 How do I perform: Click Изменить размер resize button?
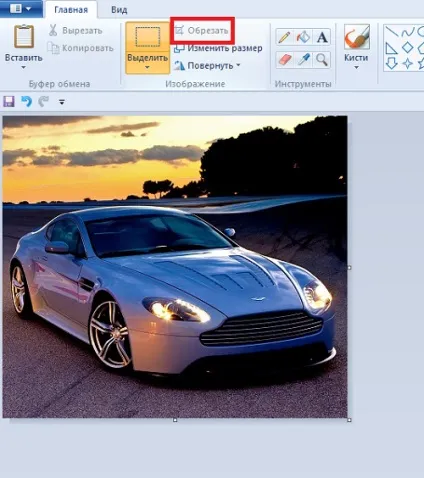[x=218, y=48]
